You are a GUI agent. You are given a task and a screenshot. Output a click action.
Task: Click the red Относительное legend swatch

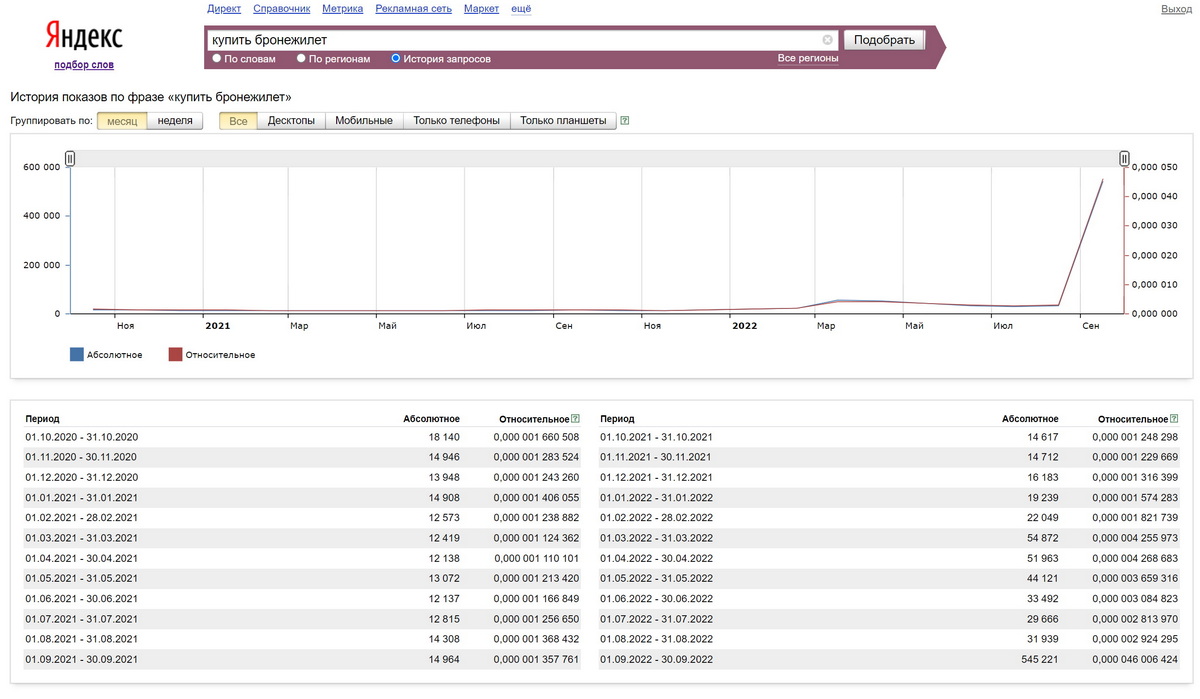(x=175, y=354)
